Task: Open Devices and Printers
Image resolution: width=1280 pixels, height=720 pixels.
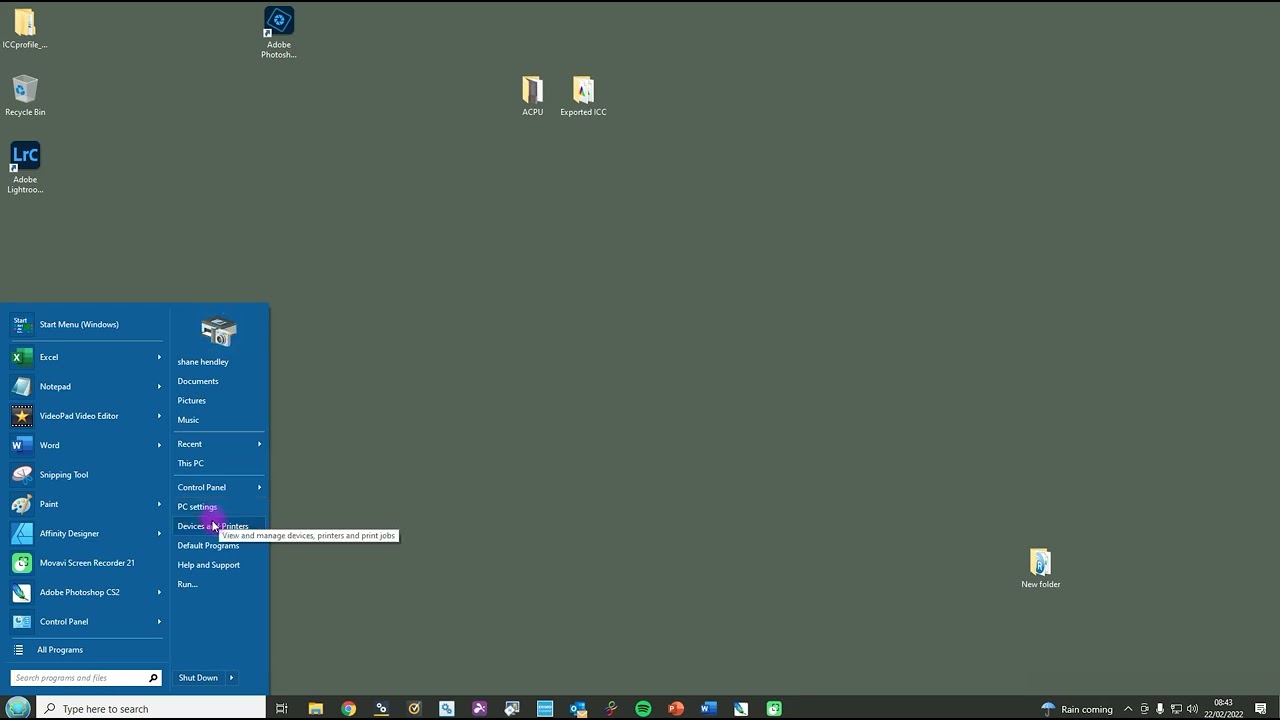Action: coord(213,526)
